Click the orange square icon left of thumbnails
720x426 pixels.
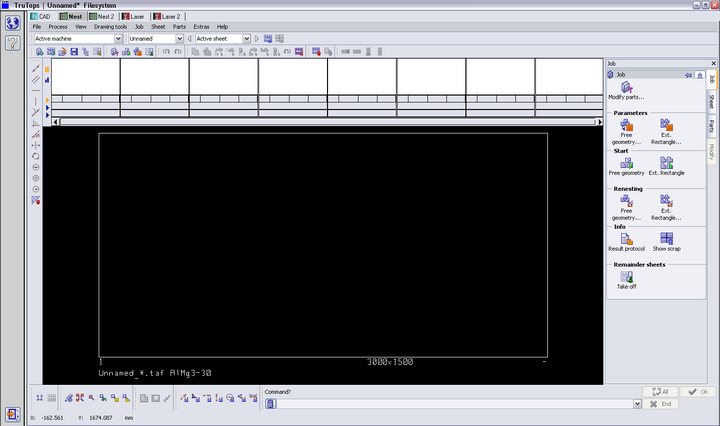pyautogui.click(x=47, y=70)
